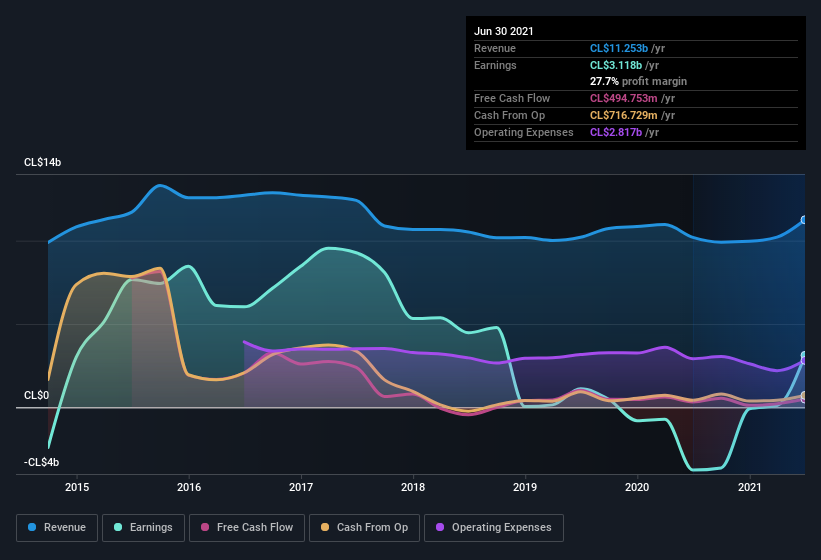Click the blue Revenue endpoint marker on chart

click(804, 220)
